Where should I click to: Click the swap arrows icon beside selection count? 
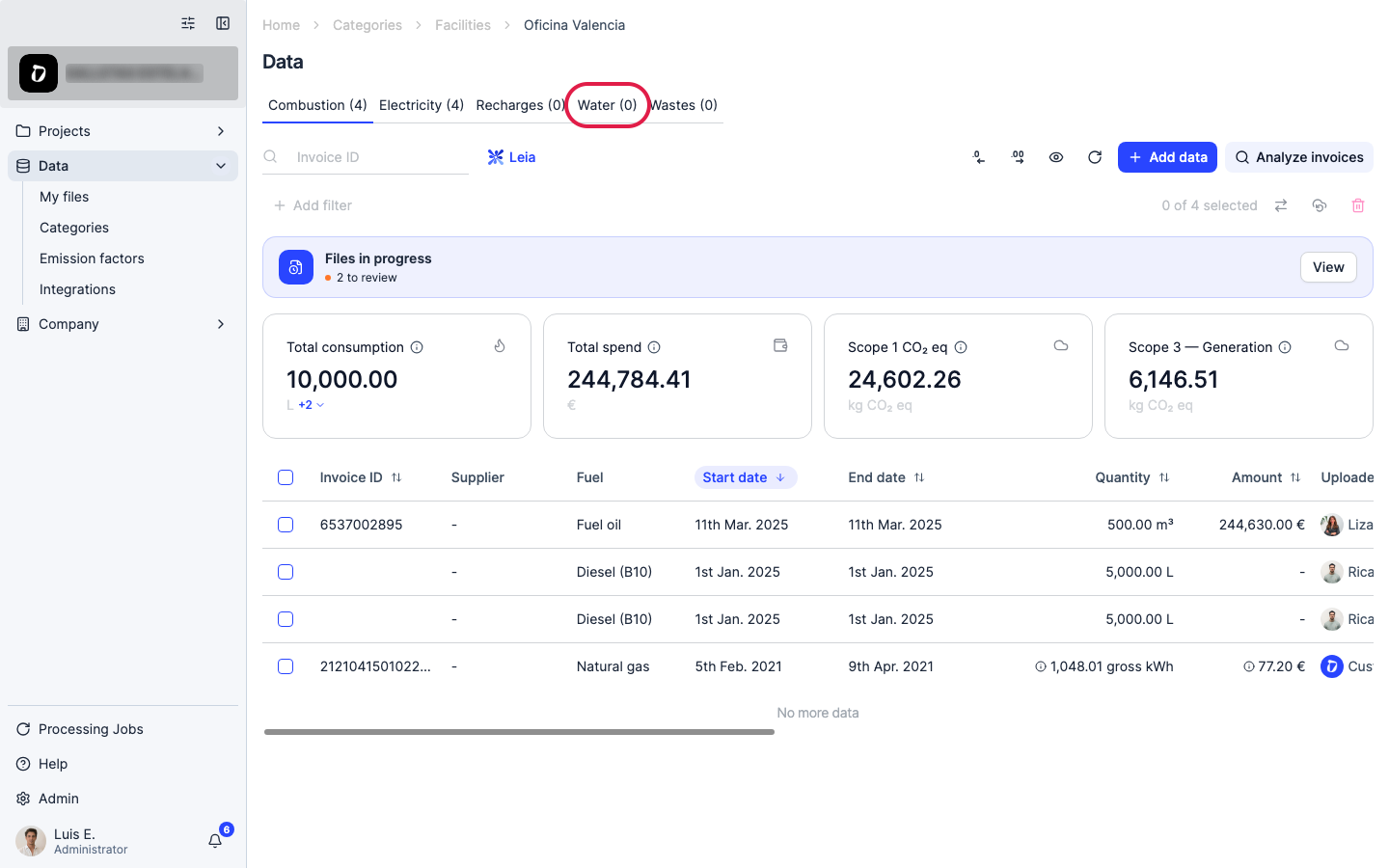pyautogui.click(x=1281, y=205)
